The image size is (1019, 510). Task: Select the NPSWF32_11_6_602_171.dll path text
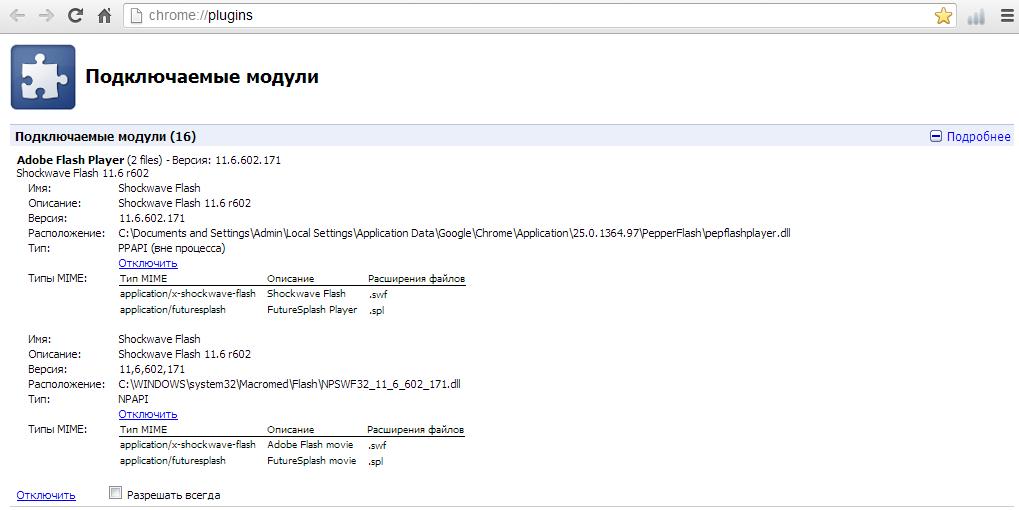[x=289, y=384]
